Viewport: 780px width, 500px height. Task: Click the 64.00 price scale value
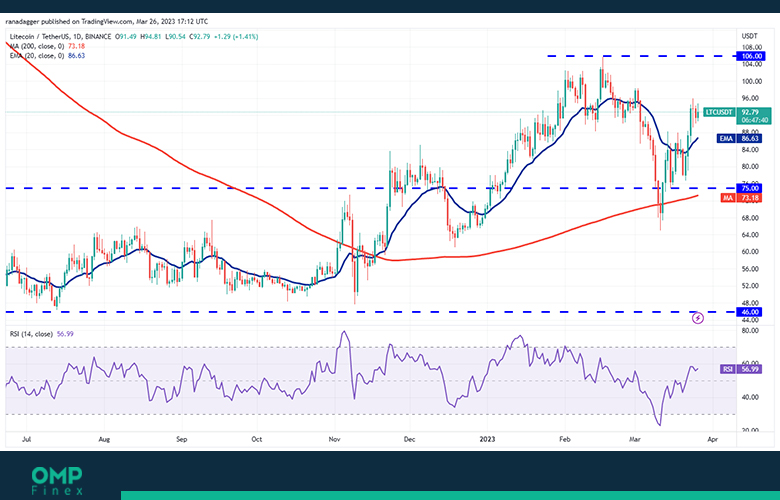tap(752, 235)
